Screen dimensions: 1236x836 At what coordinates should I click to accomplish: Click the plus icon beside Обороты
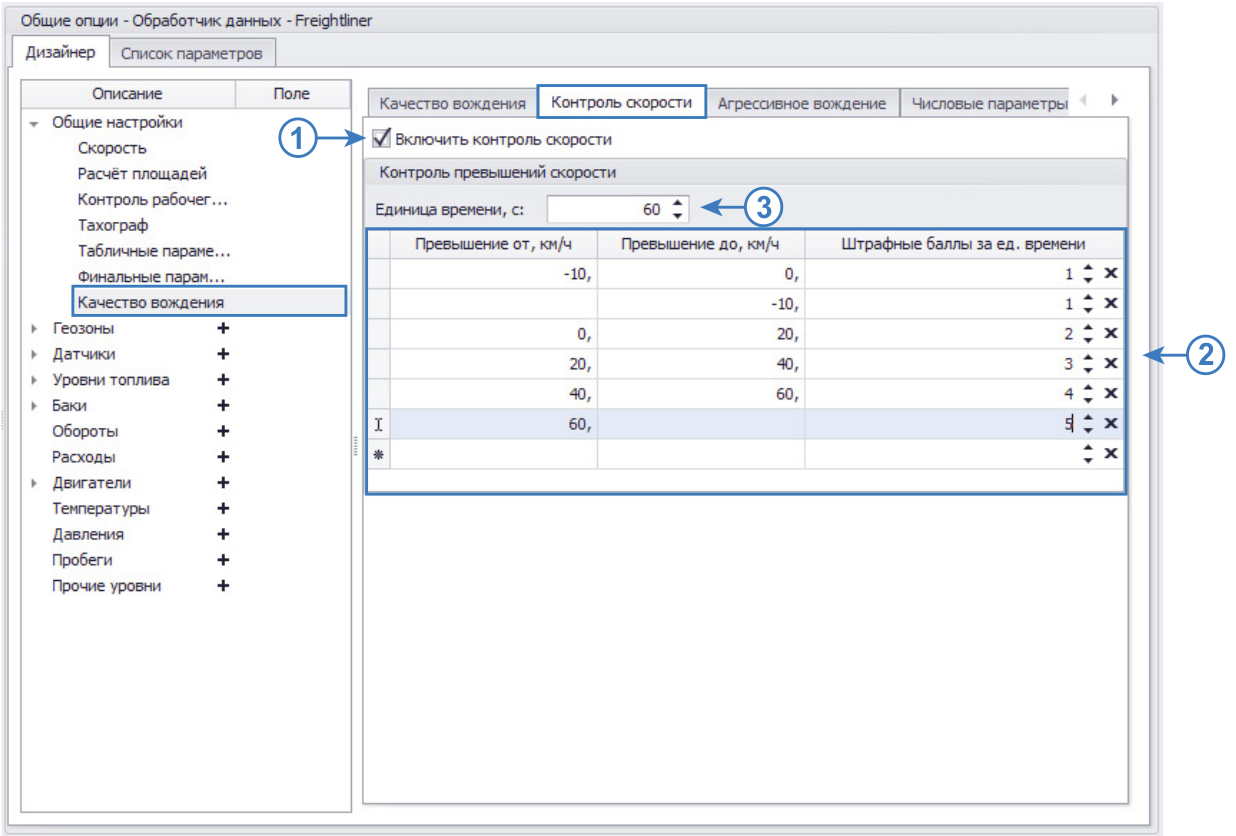tap(223, 431)
